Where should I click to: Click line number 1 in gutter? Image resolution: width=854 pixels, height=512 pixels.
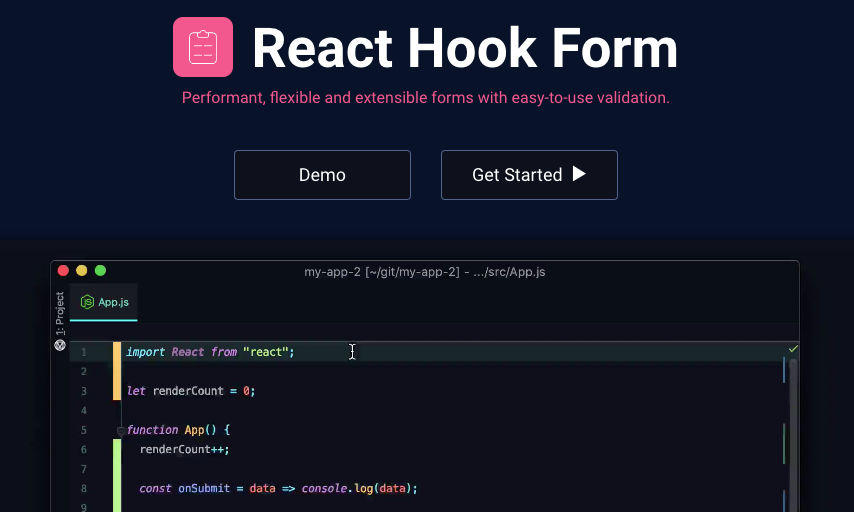click(84, 352)
